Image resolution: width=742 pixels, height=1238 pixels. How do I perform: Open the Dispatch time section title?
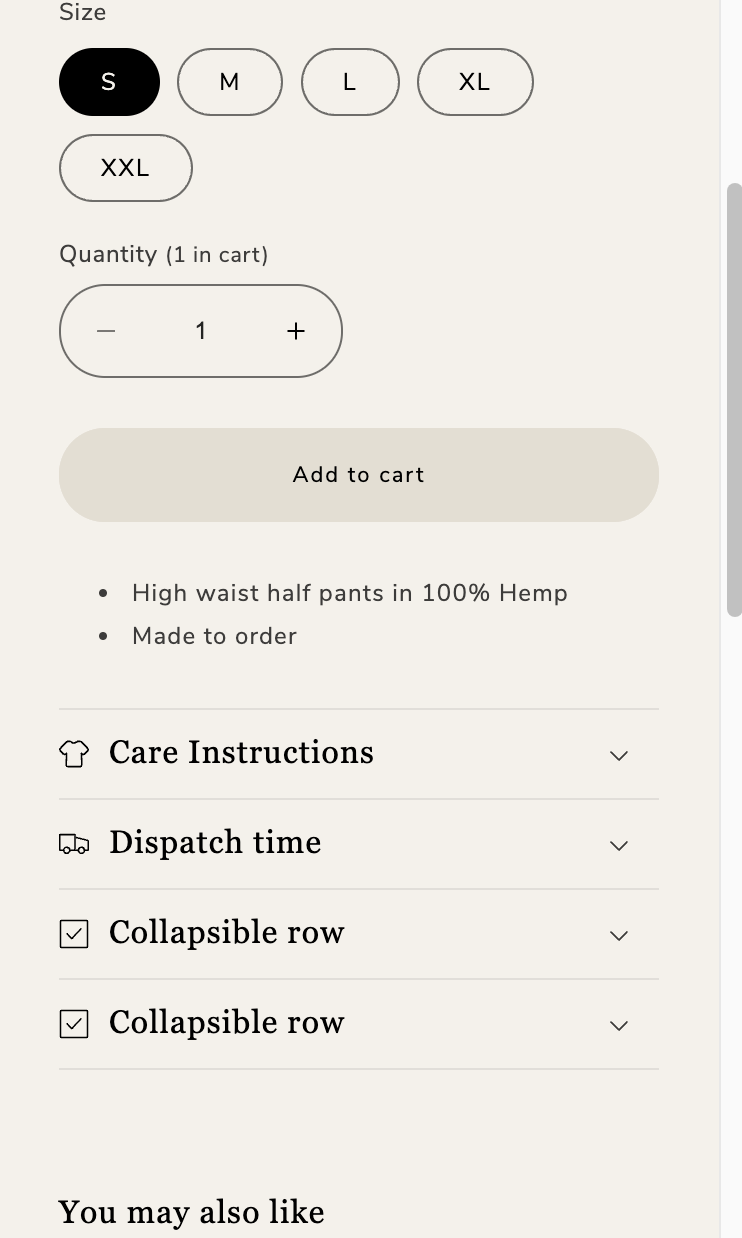coord(215,843)
